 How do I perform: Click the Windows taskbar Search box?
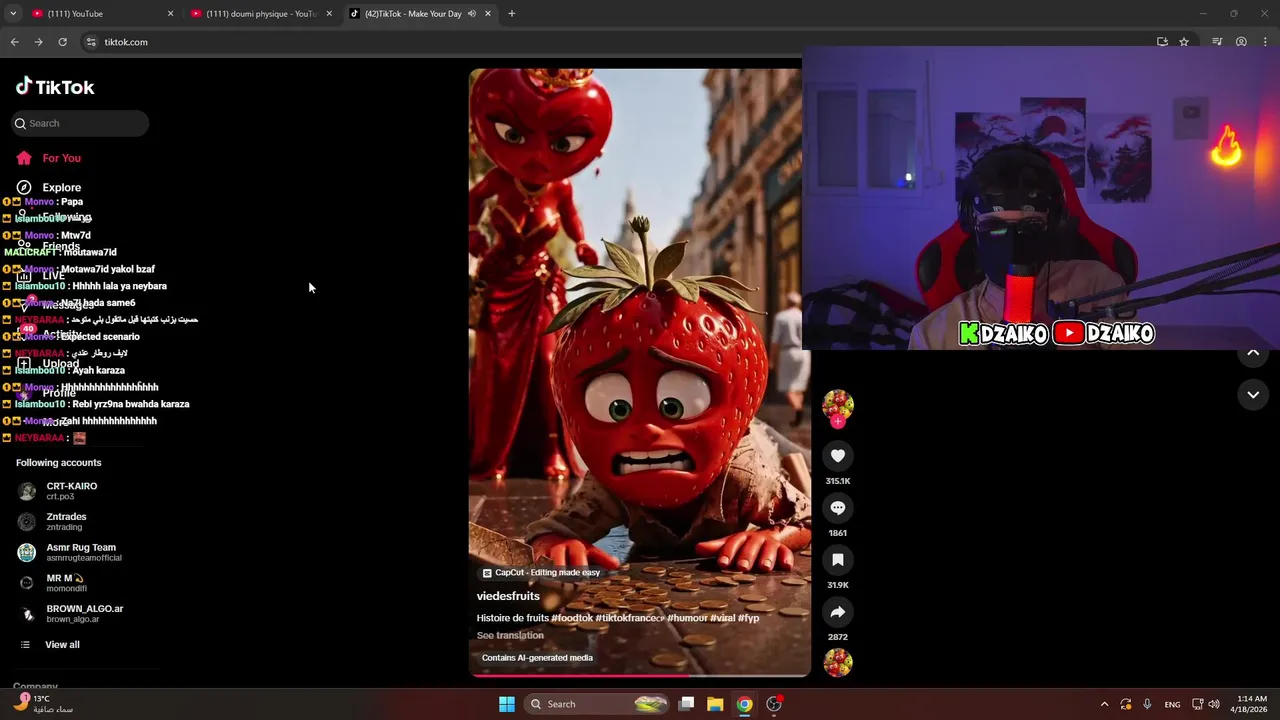(x=596, y=704)
